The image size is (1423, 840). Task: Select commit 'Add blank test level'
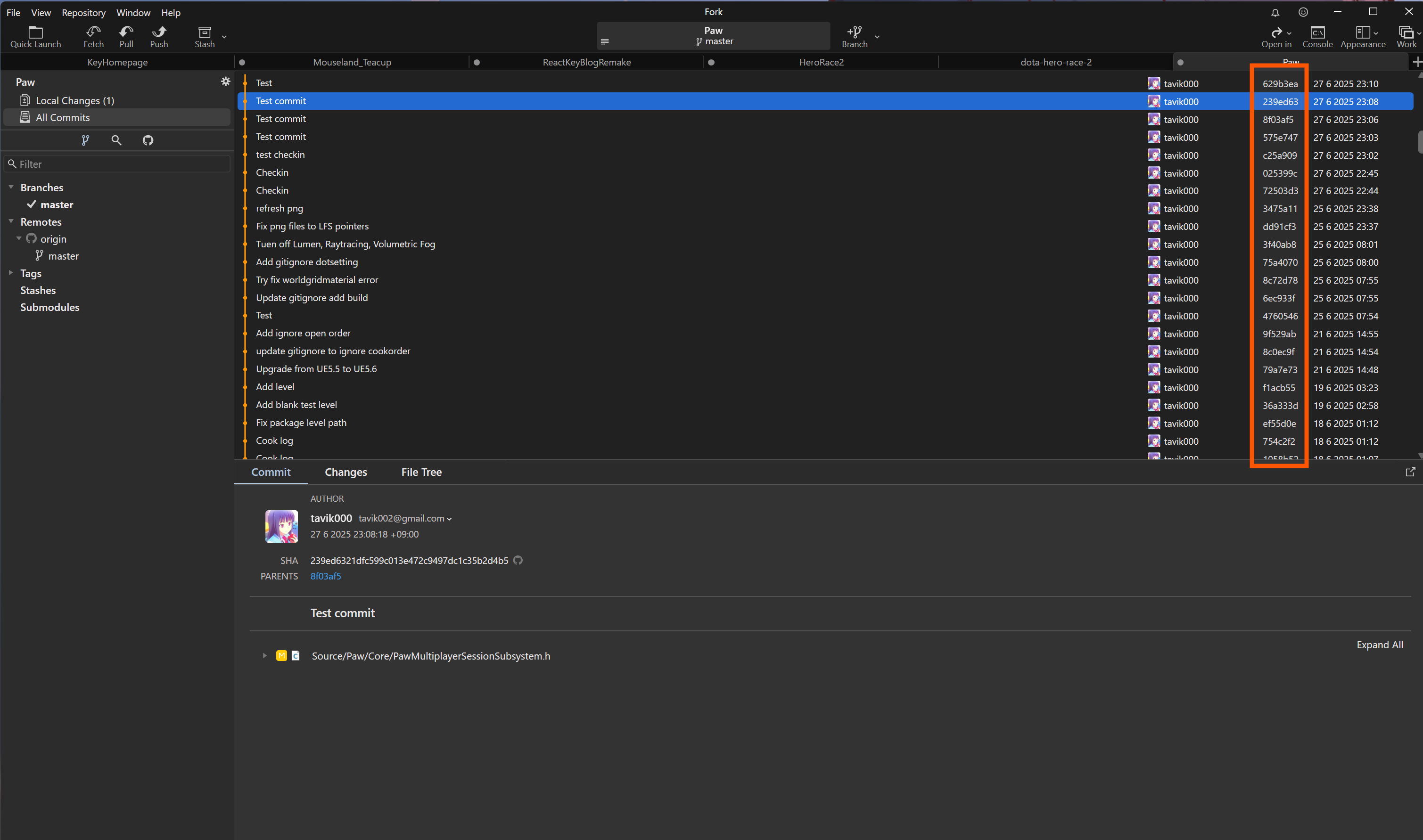click(x=825, y=405)
